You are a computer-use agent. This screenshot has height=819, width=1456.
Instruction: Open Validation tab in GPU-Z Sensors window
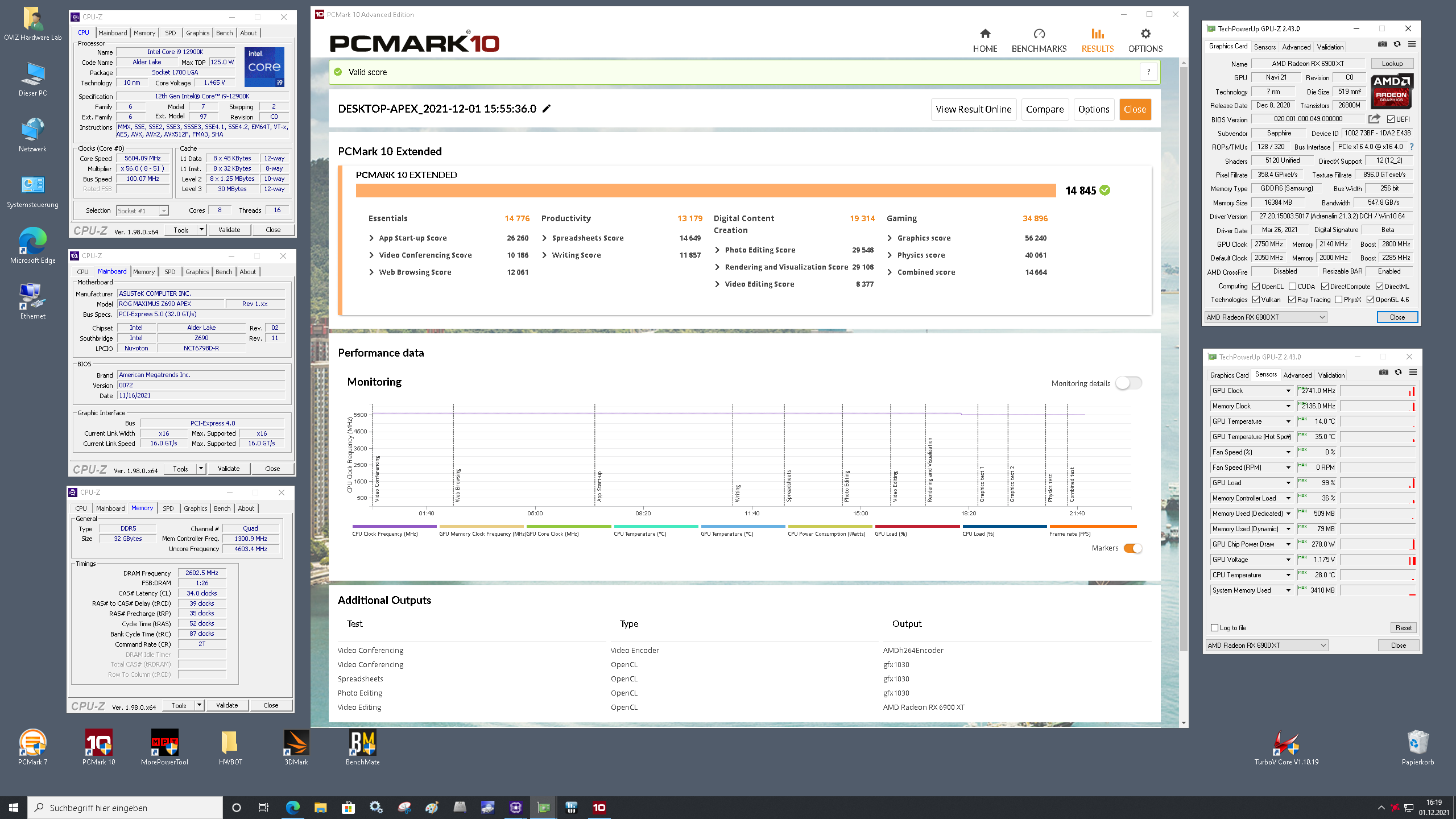coord(1331,375)
